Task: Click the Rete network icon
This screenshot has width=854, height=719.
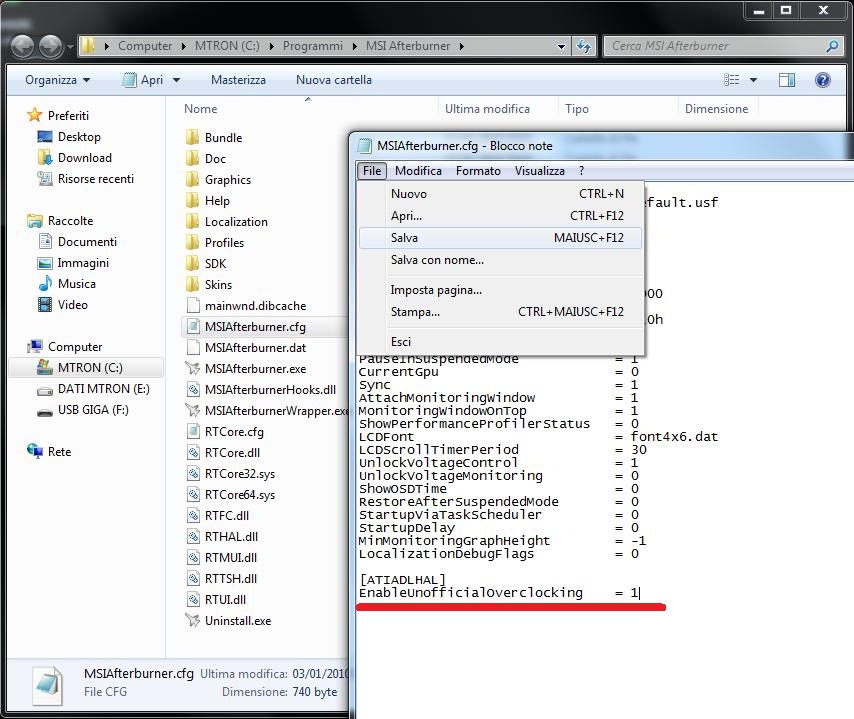Action: click(34, 451)
